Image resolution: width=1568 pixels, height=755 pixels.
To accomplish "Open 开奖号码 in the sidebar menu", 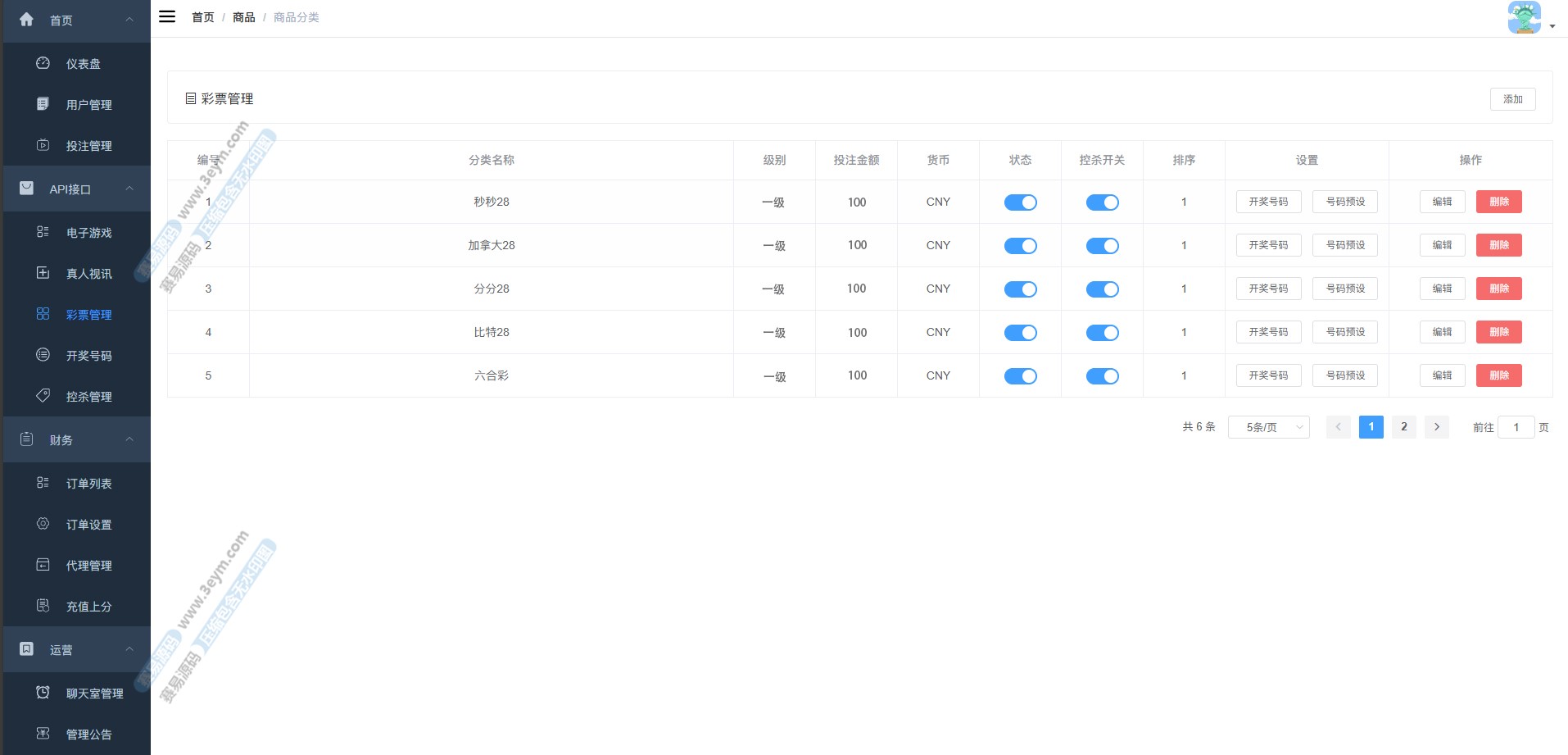I will [88, 356].
